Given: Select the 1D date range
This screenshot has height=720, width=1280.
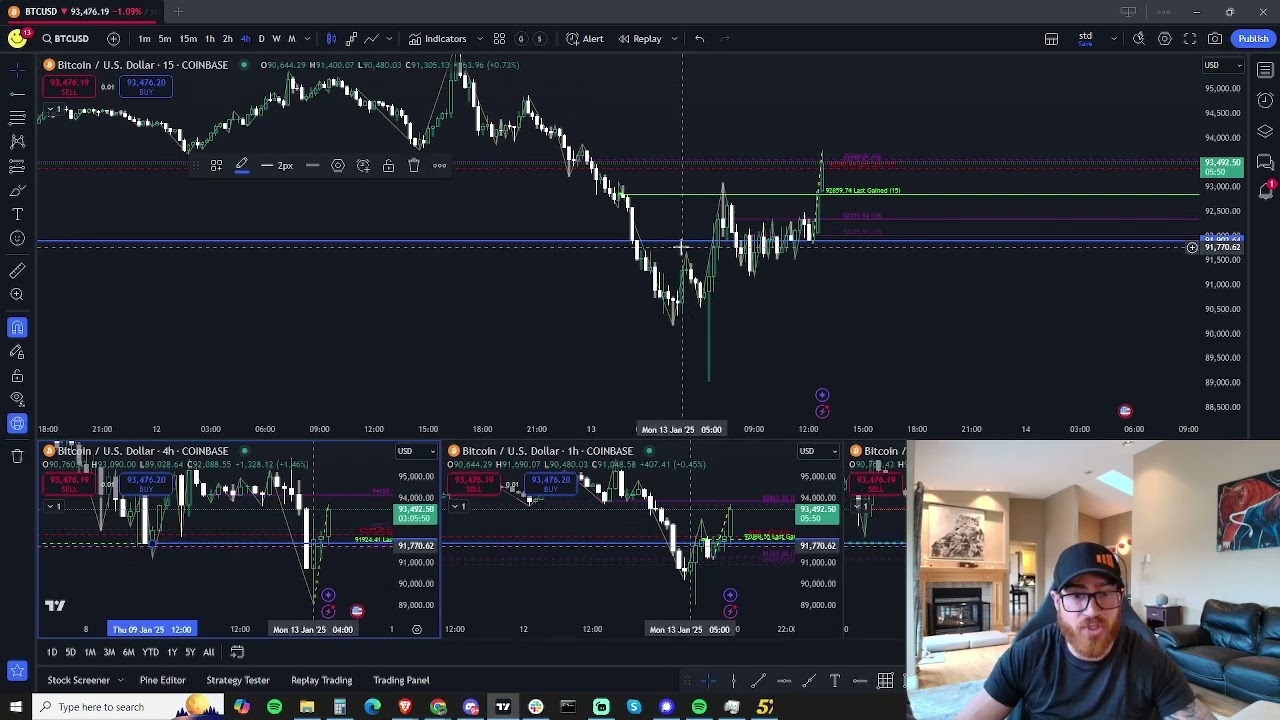Looking at the screenshot, I should click(52, 652).
